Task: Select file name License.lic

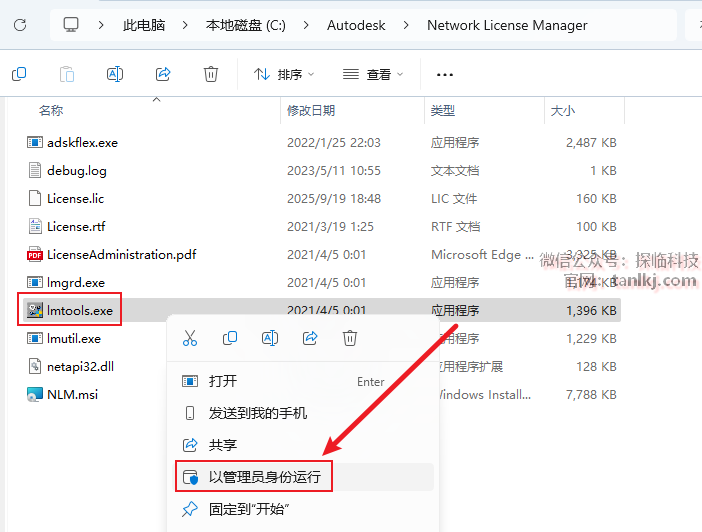Action: [75, 198]
